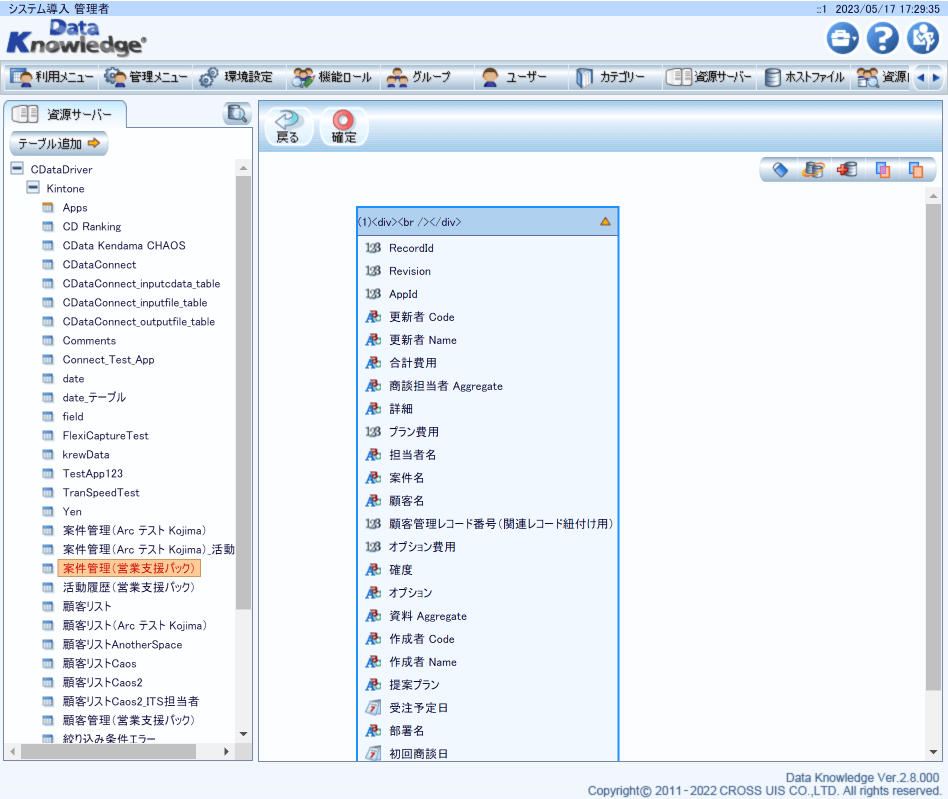Click the text type icon beside 更新者 Code
This screenshot has height=799, width=948.
(x=373, y=317)
